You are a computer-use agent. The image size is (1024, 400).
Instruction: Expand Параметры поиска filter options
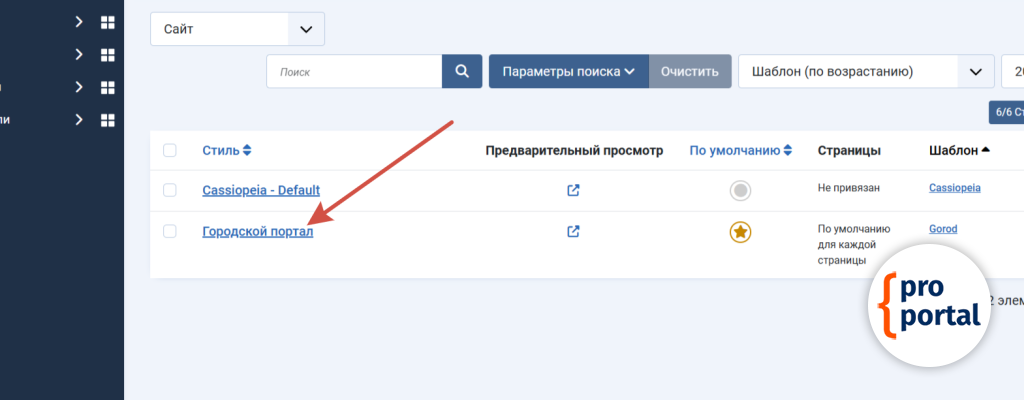(x=568, y=72)
